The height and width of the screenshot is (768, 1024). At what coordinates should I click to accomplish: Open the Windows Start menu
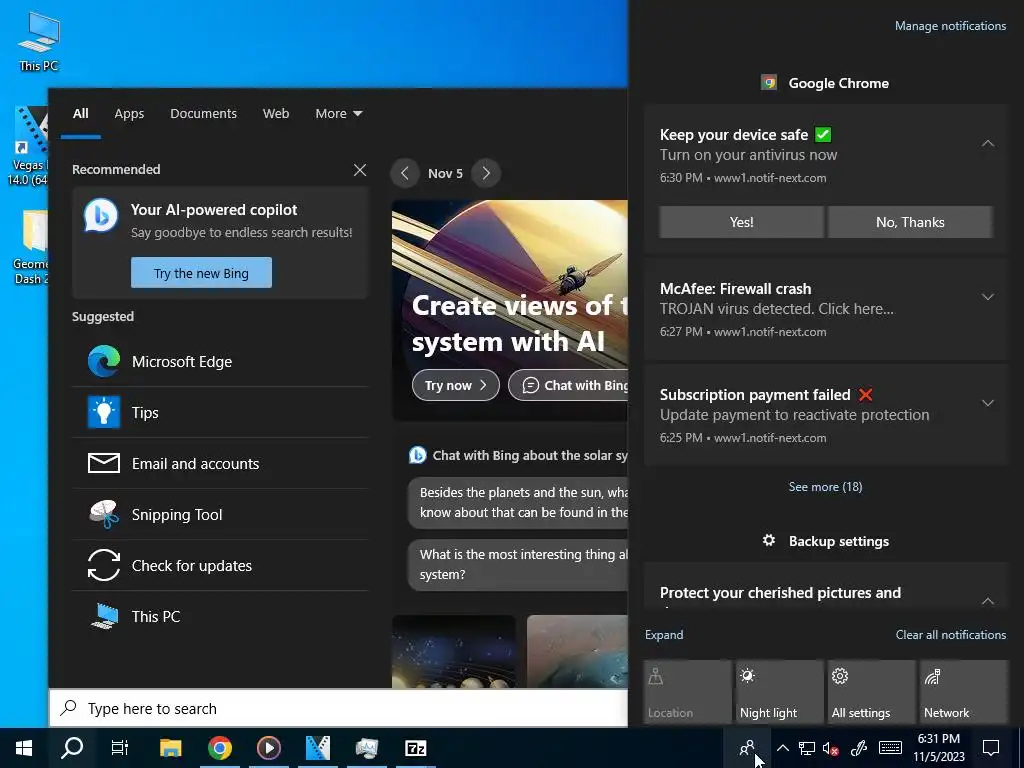click(x=24, y=748)
